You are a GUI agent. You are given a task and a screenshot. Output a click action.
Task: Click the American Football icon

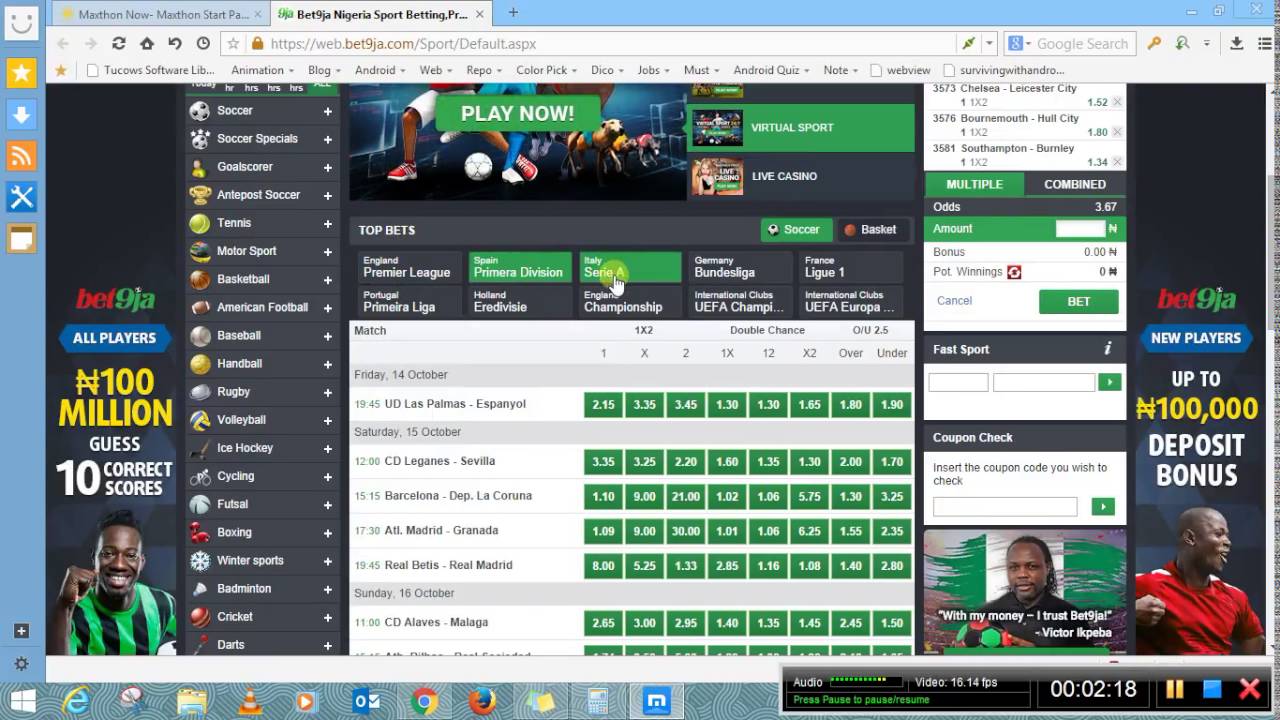click(200, 307)
